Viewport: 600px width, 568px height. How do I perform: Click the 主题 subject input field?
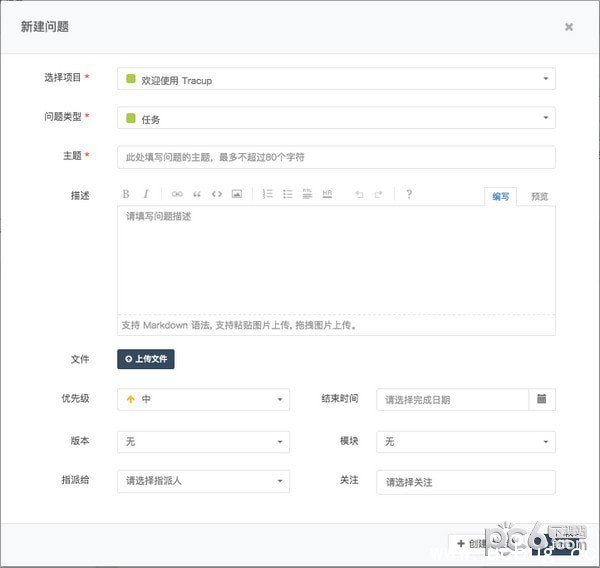coord(336,157)
